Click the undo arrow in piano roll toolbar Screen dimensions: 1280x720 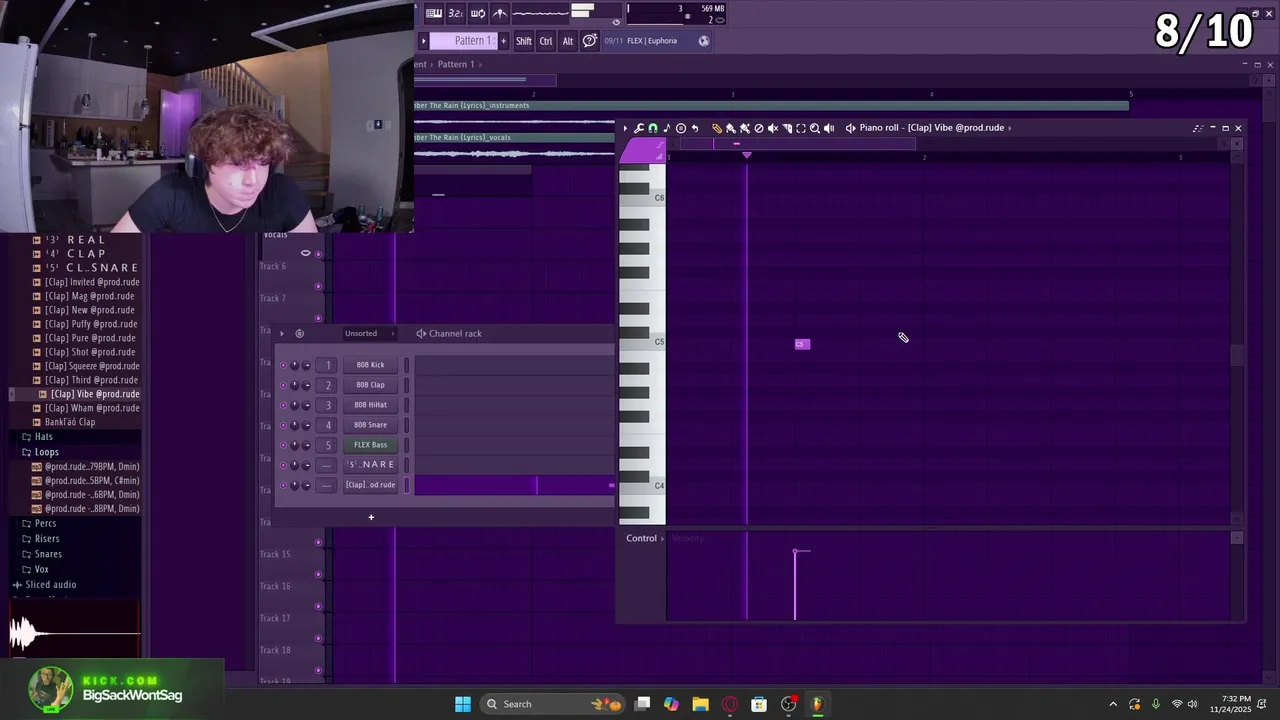(x=695, y=128)
